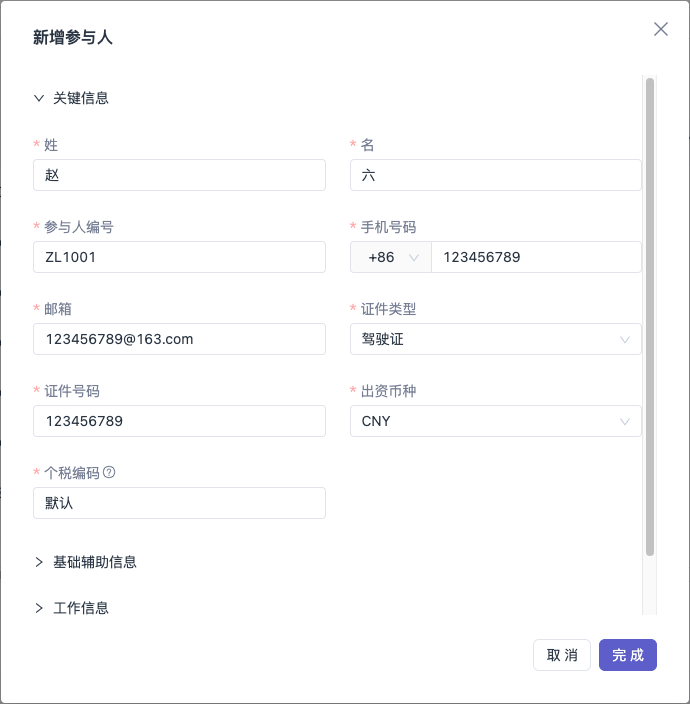
Task: Focus the 姓 input containing 赵
Action: 179,175
